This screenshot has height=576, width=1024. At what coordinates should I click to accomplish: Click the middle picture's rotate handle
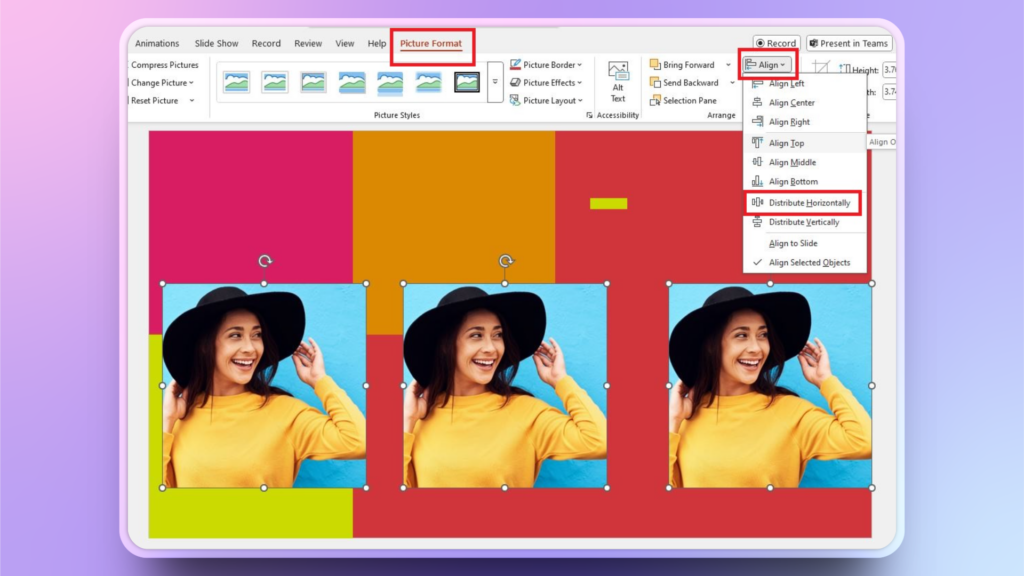[505, 261]
